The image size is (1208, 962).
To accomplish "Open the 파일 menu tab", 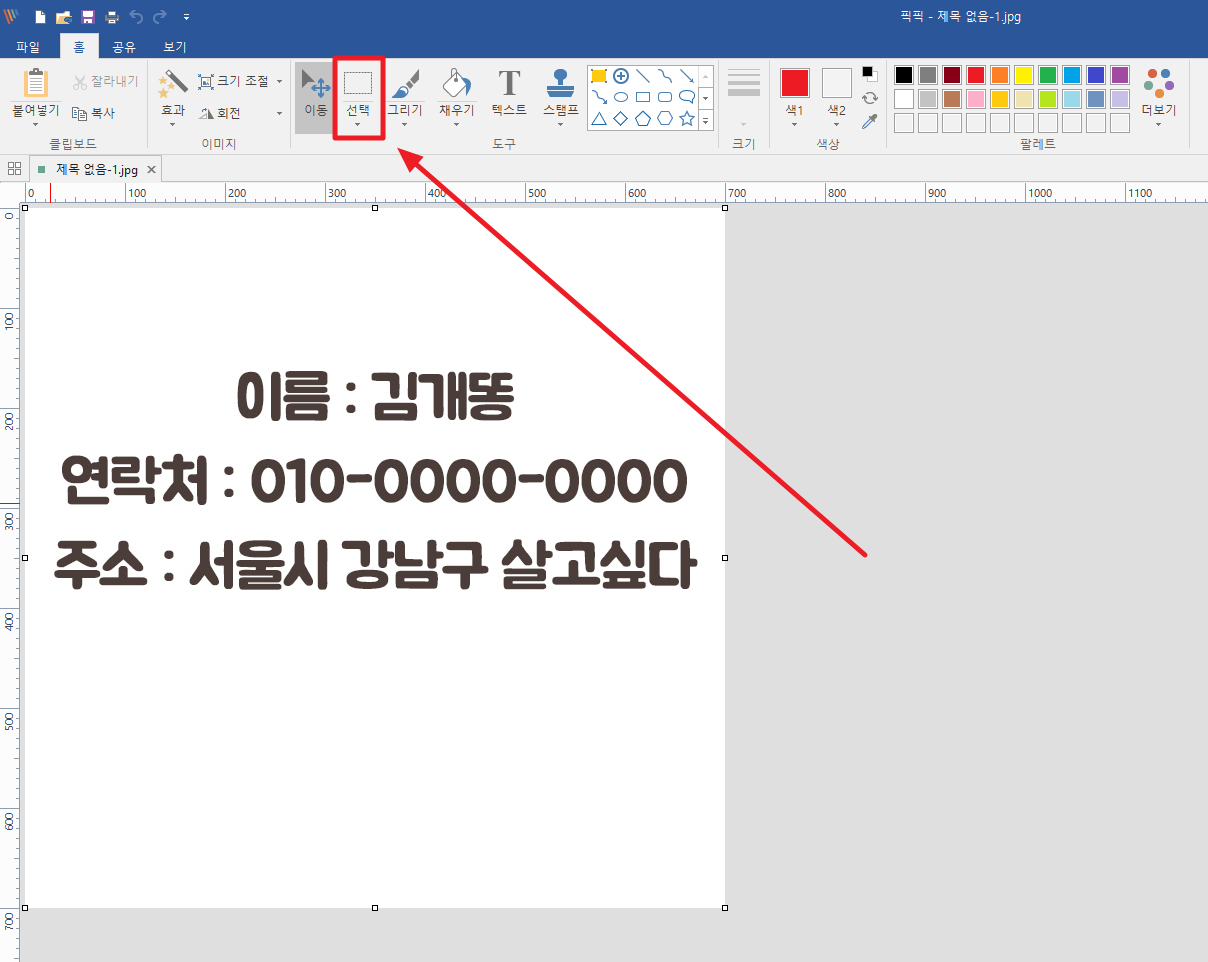I will click(x=28, y=46).
